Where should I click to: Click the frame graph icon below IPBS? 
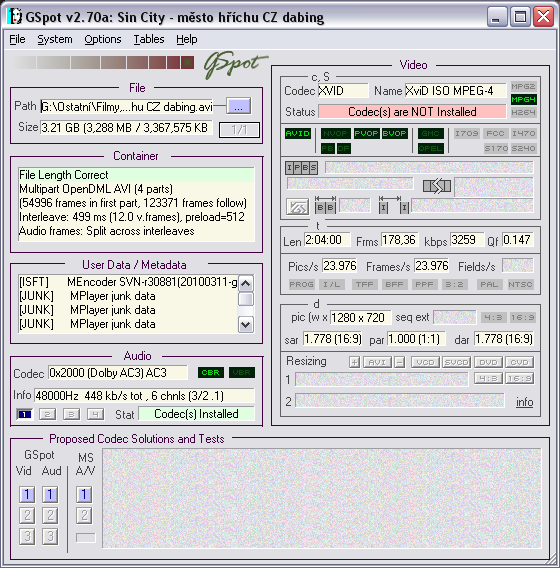click(x=297, y=207)
